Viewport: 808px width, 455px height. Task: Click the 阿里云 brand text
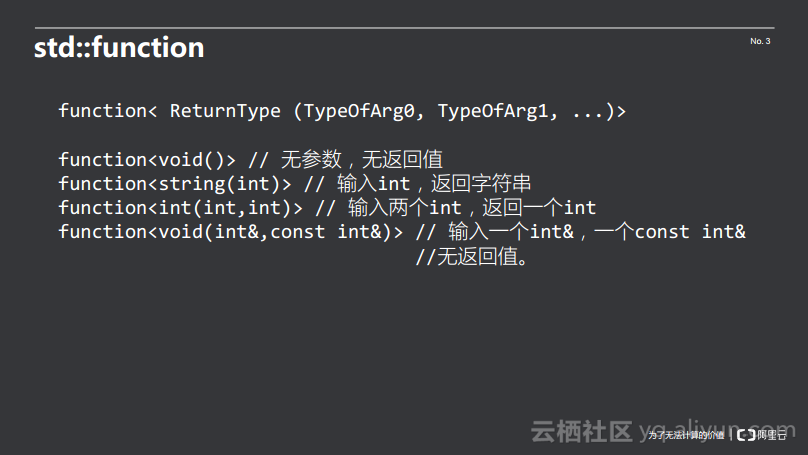(x=771, y=435)
